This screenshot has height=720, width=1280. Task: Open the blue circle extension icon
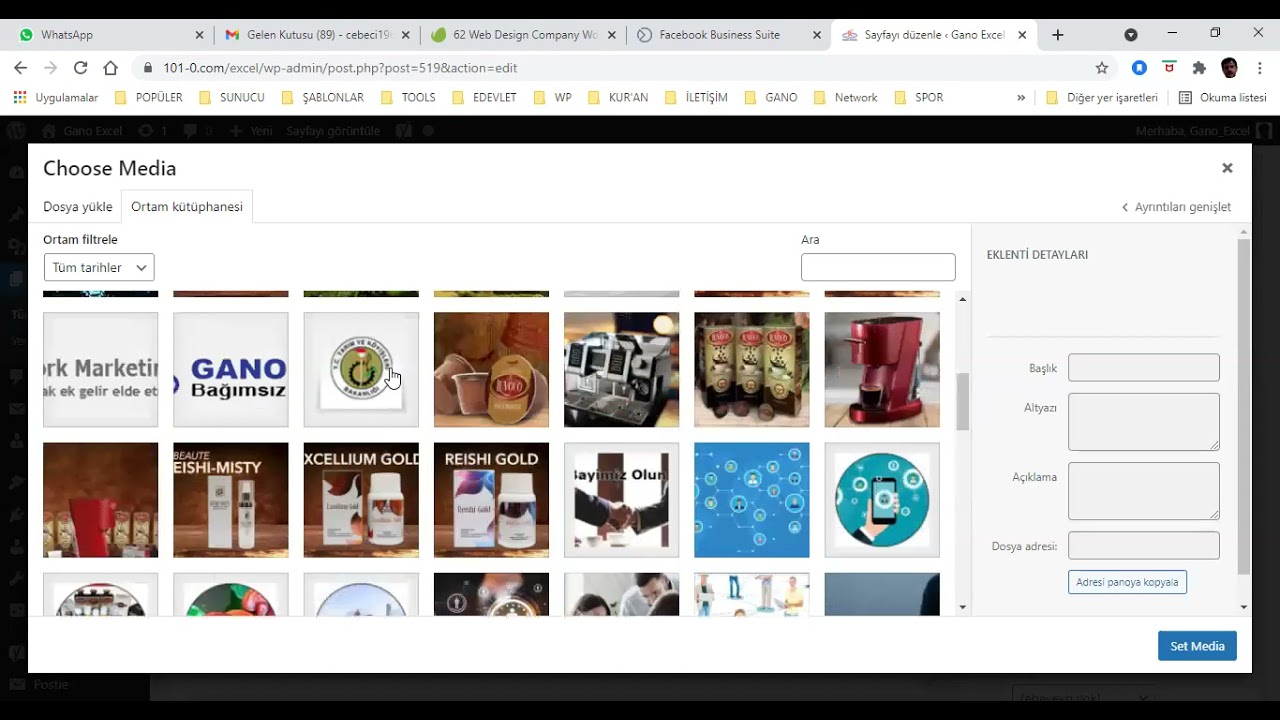tap(1139, 68)
